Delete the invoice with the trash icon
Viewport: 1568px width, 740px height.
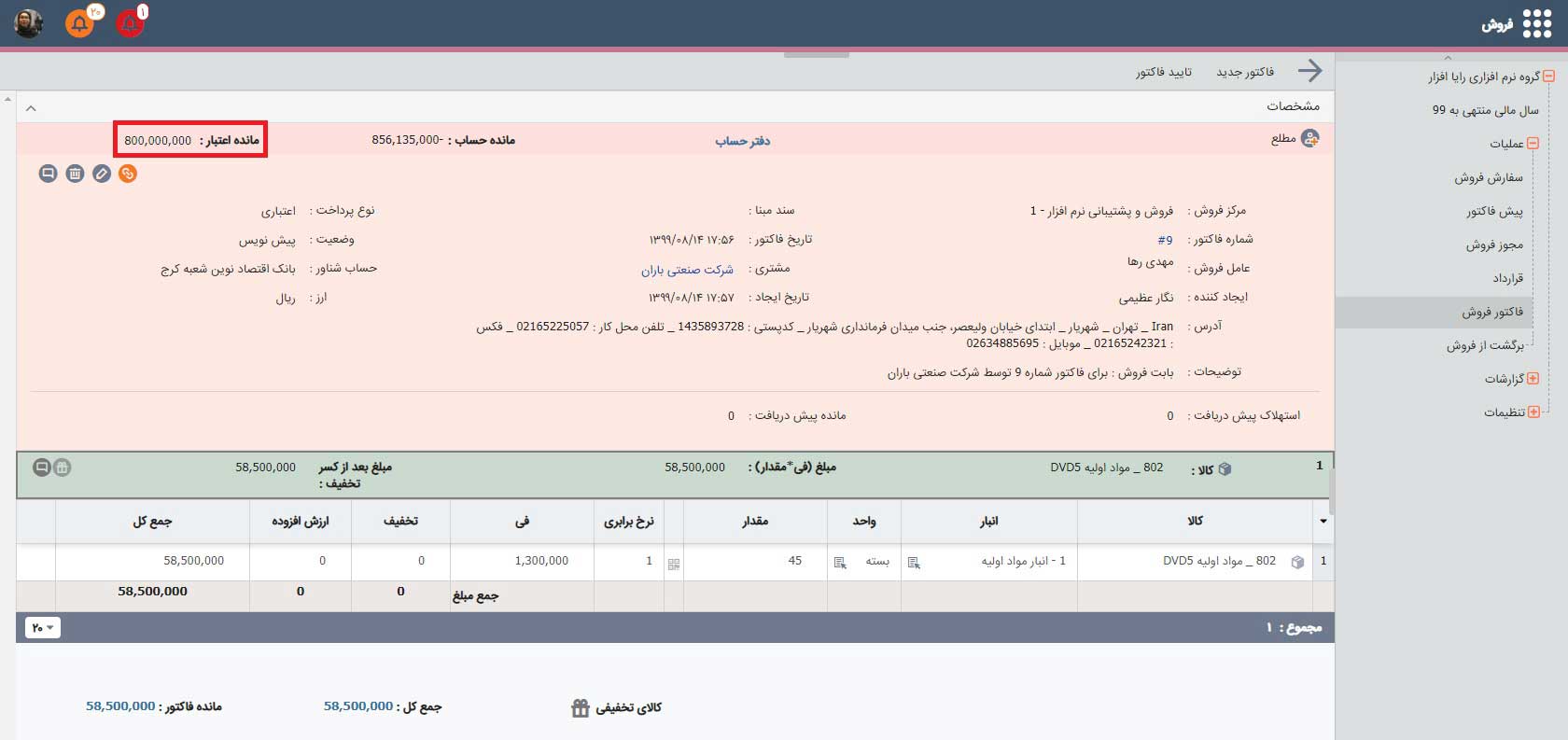75,174
